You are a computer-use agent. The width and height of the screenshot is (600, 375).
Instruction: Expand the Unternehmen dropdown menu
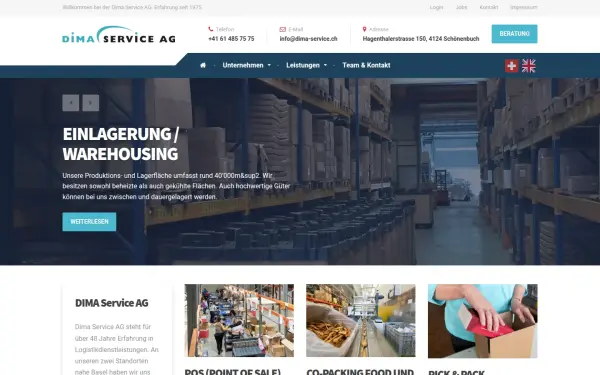click(246, 65)
